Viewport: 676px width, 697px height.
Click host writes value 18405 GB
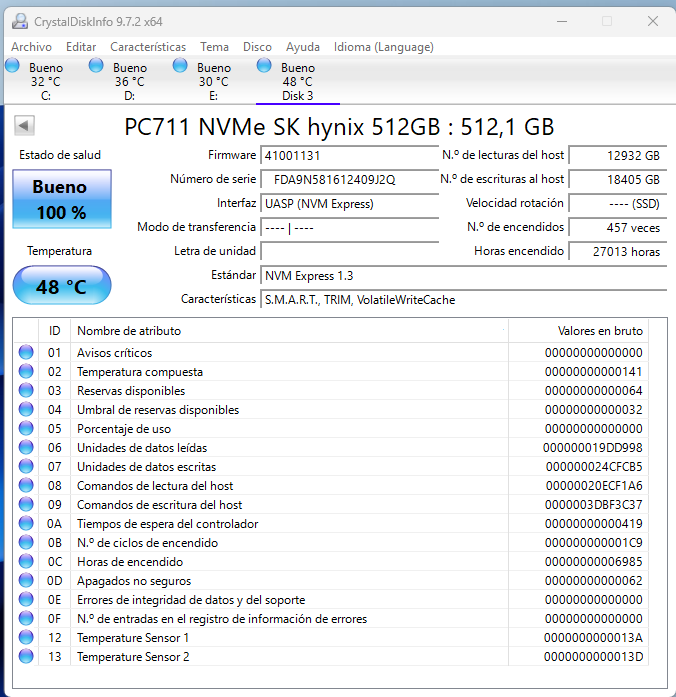pos(618,180)
